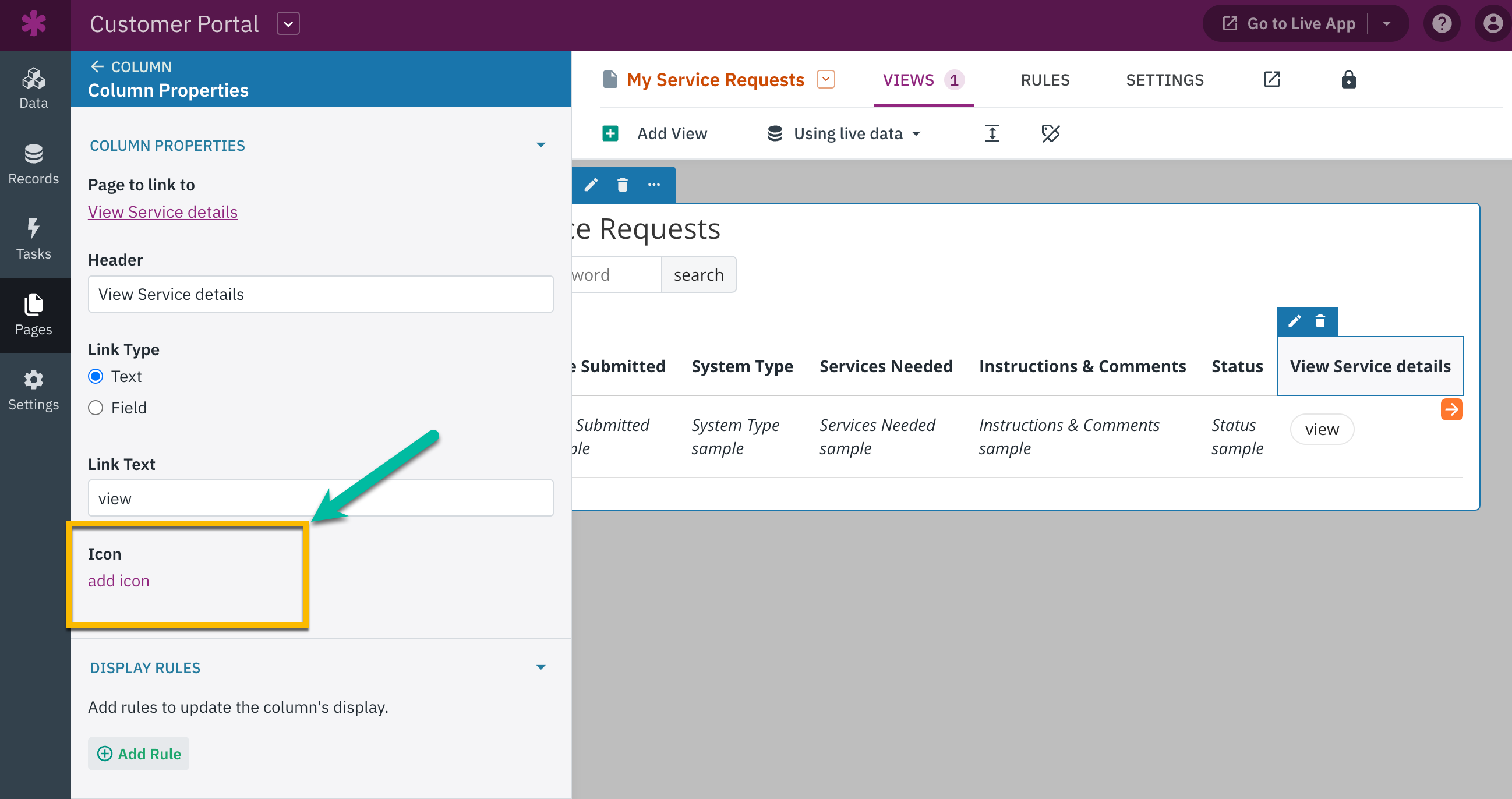Select the Text link type radio
This screenshot has height=799, width=1512.
96,376
